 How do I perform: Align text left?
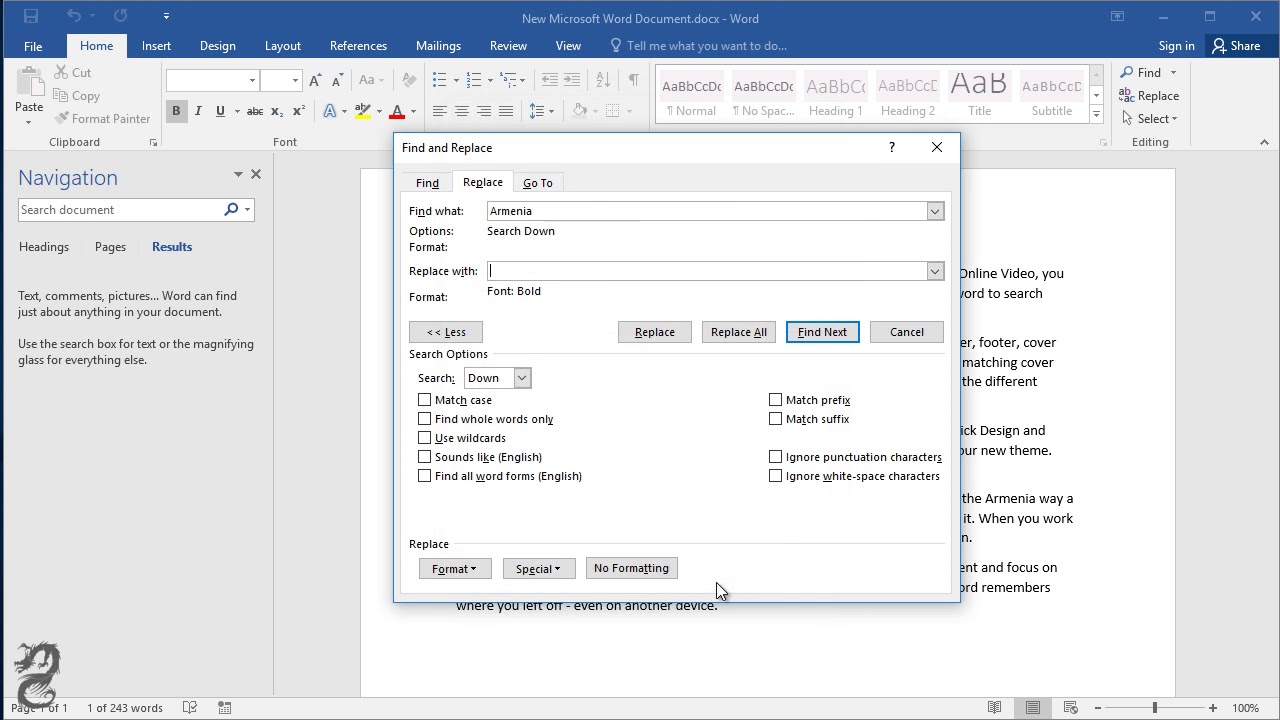click(439, 111)
